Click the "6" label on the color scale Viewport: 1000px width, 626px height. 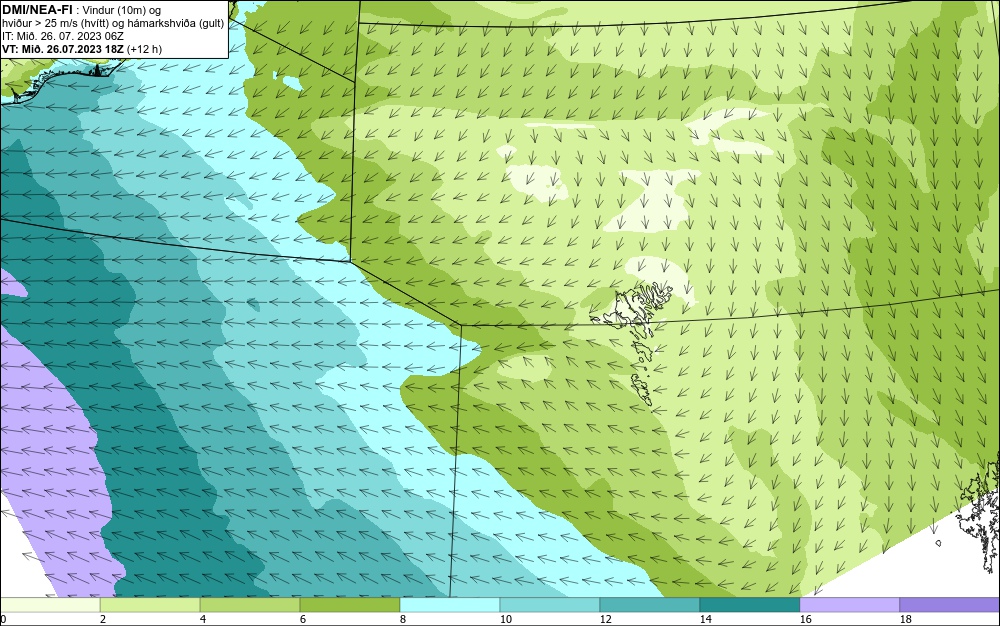click(x=303, y=619)
